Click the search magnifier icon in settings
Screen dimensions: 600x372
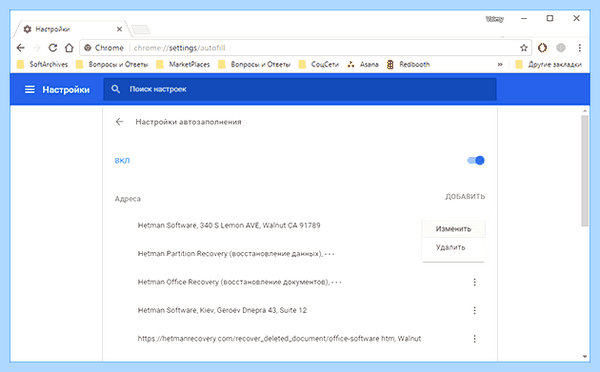[x=116, y=89]
